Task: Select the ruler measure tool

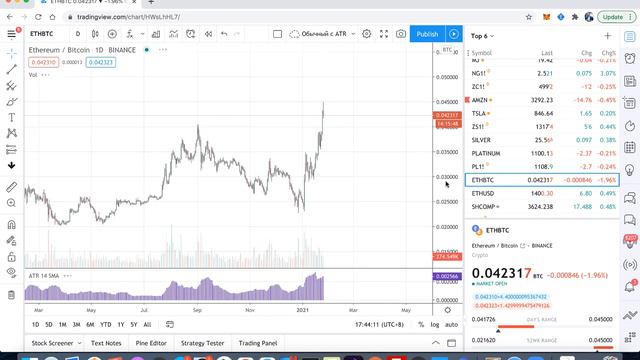Action: coord(11,187)
